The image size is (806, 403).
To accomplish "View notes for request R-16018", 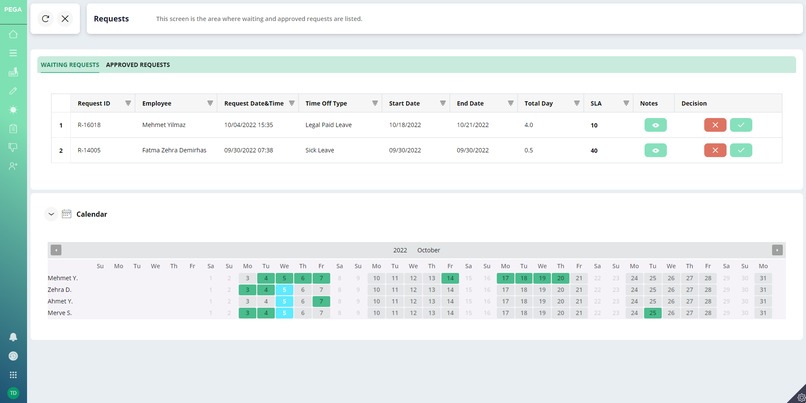I will (655, 125).
